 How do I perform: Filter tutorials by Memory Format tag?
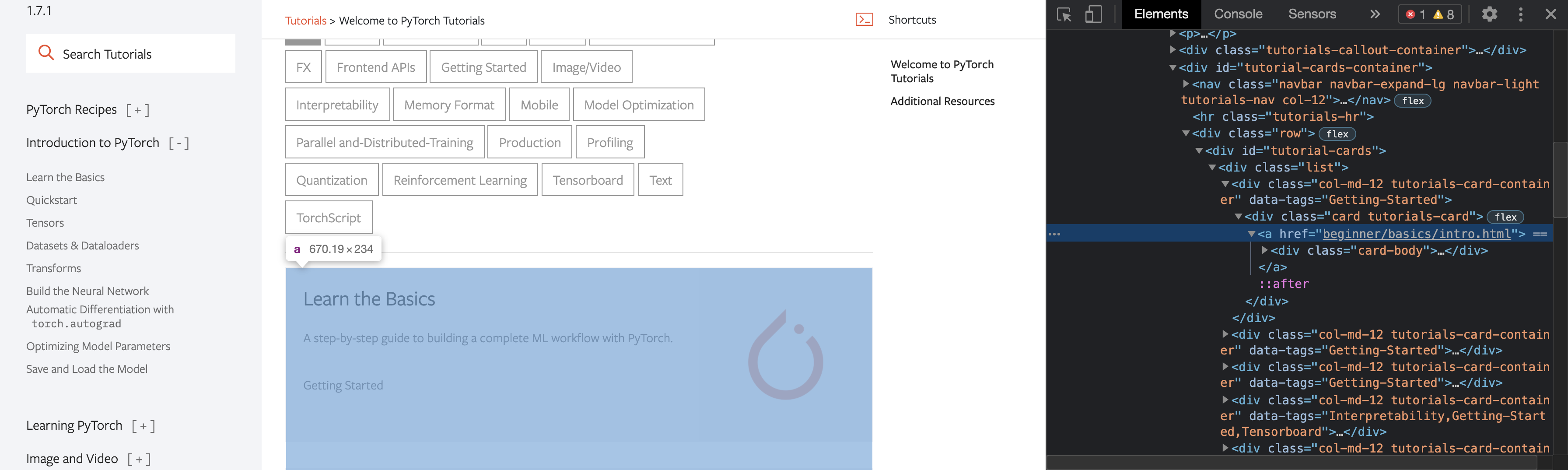coord(449,105)
